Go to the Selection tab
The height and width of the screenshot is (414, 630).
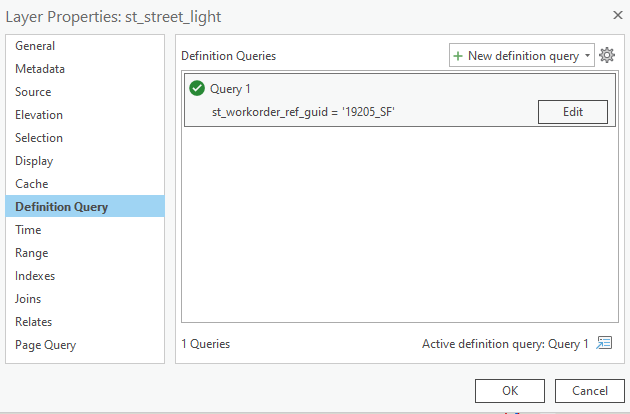click(x=39, y=138)
